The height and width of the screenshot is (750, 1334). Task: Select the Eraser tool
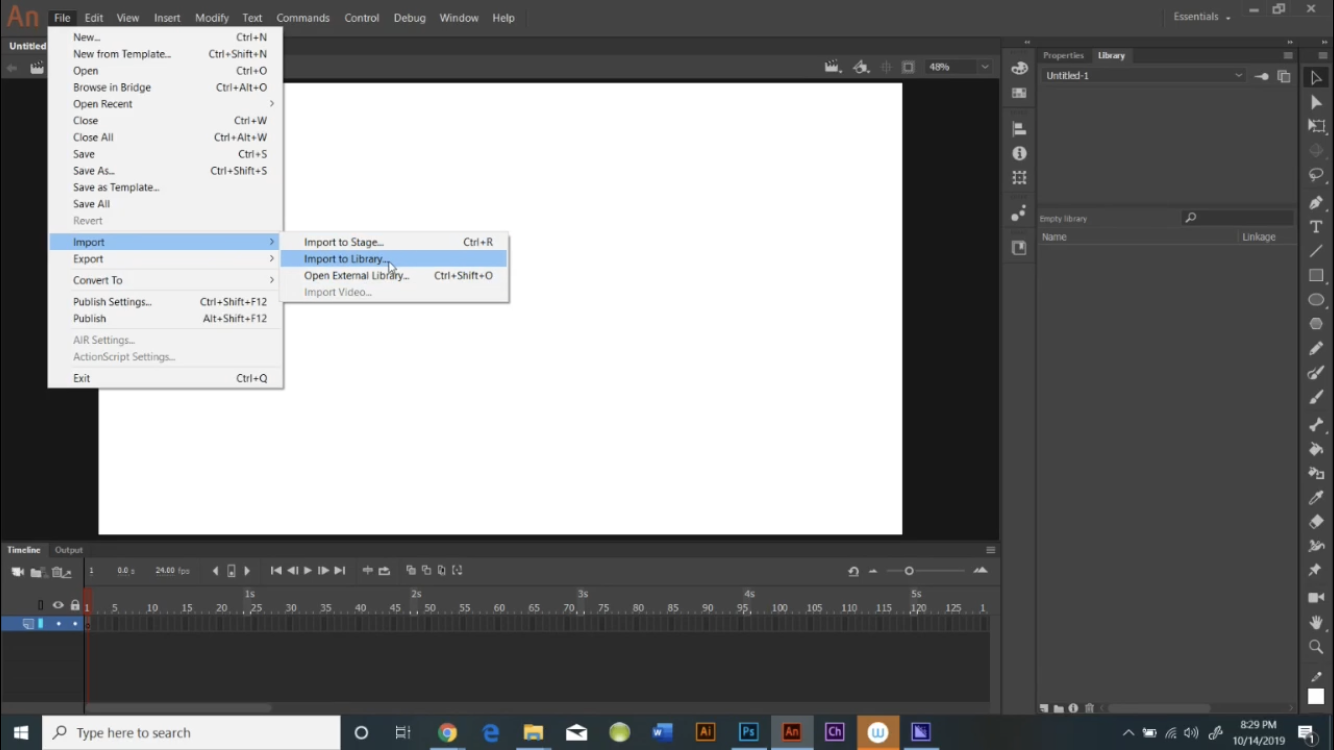click(1316, 521)
